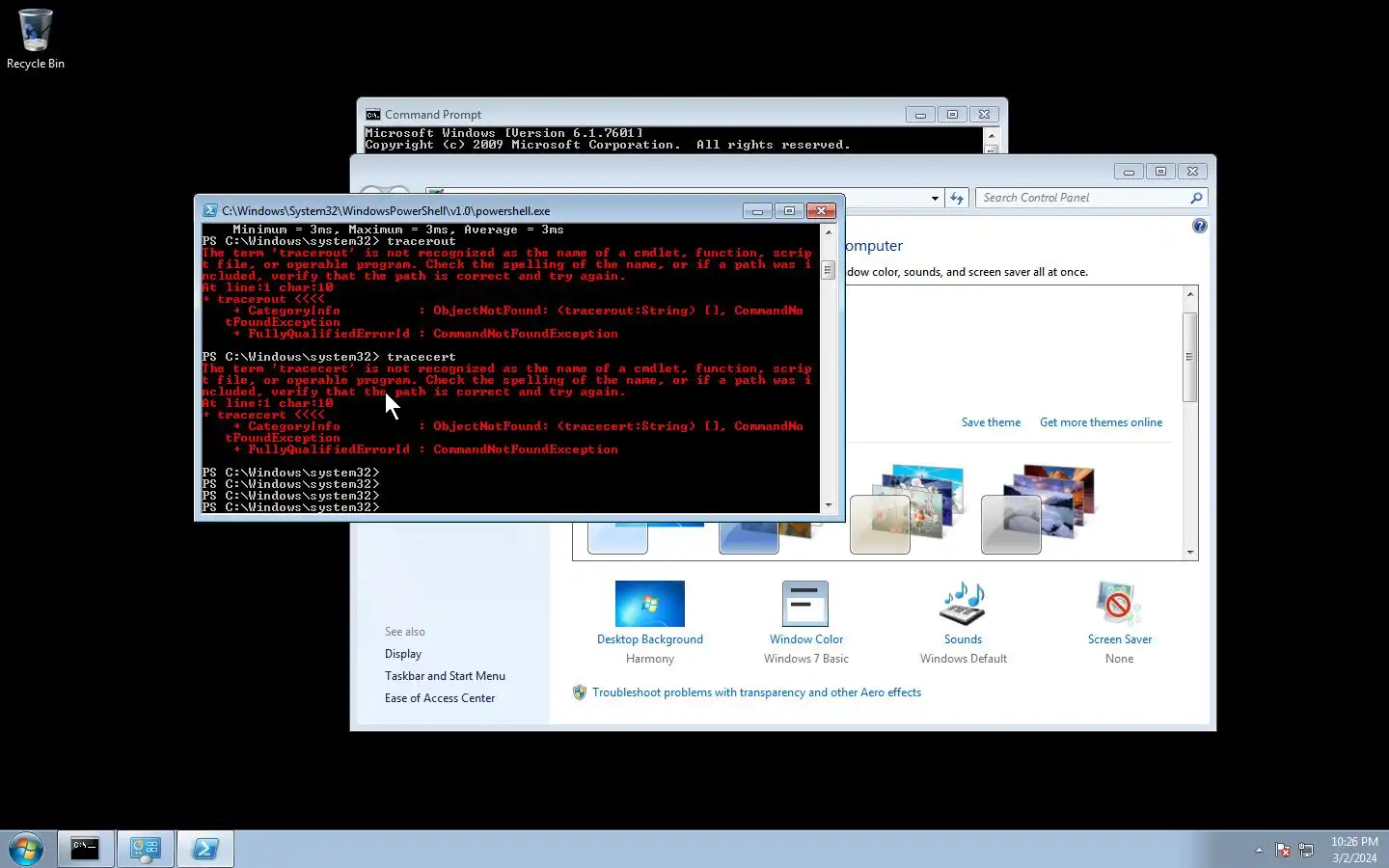The image size is (1389, 868).
Task: Click the Screen Saver link text
Action: click(1120, 639)
